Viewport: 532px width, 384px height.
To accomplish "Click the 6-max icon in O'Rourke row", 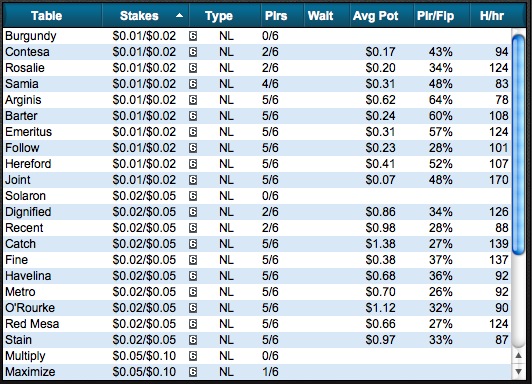I will (193, 308).
